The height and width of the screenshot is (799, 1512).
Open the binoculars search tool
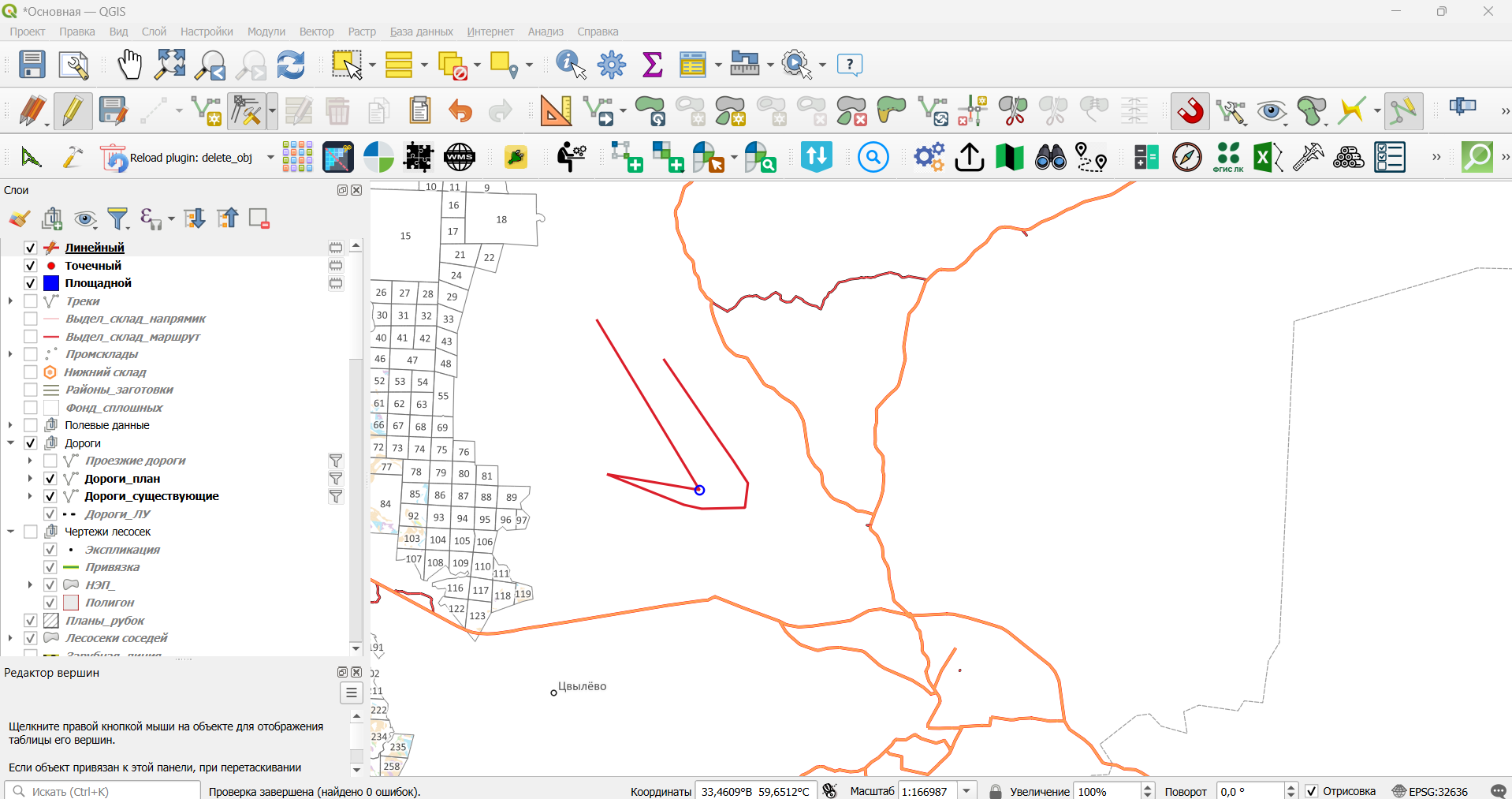pyautogui.click(x=1051, y=158)
